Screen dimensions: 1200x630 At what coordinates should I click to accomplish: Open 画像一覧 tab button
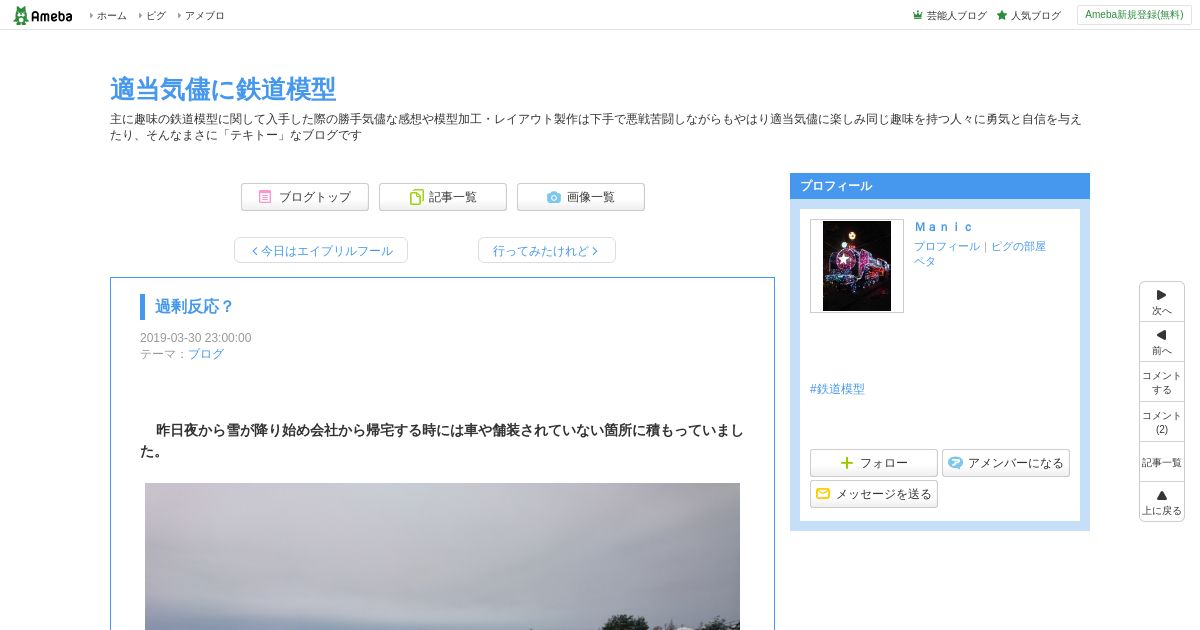point(581,197)
